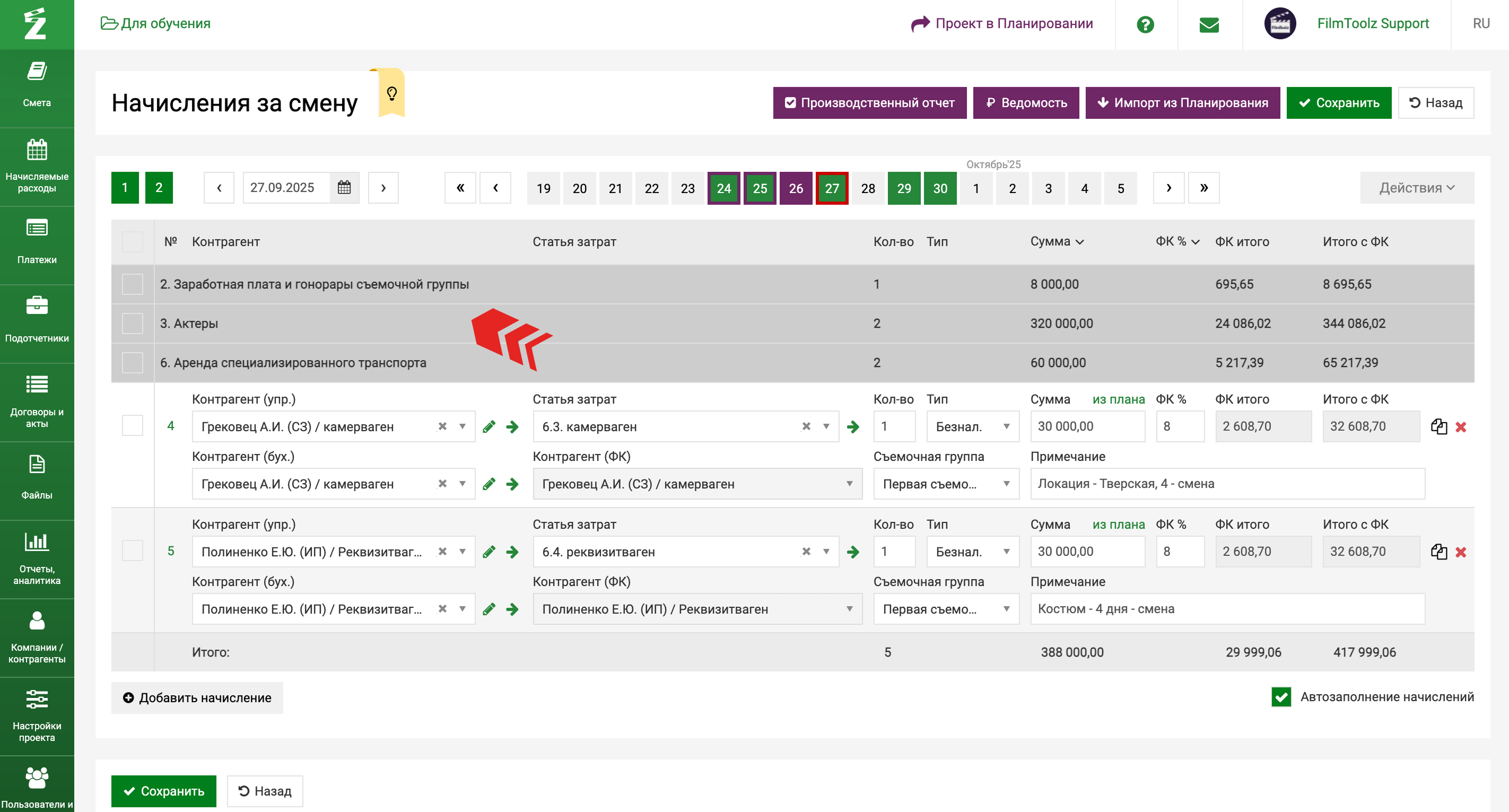Delete row 4 with red cross

click(x=1460, y=427)
